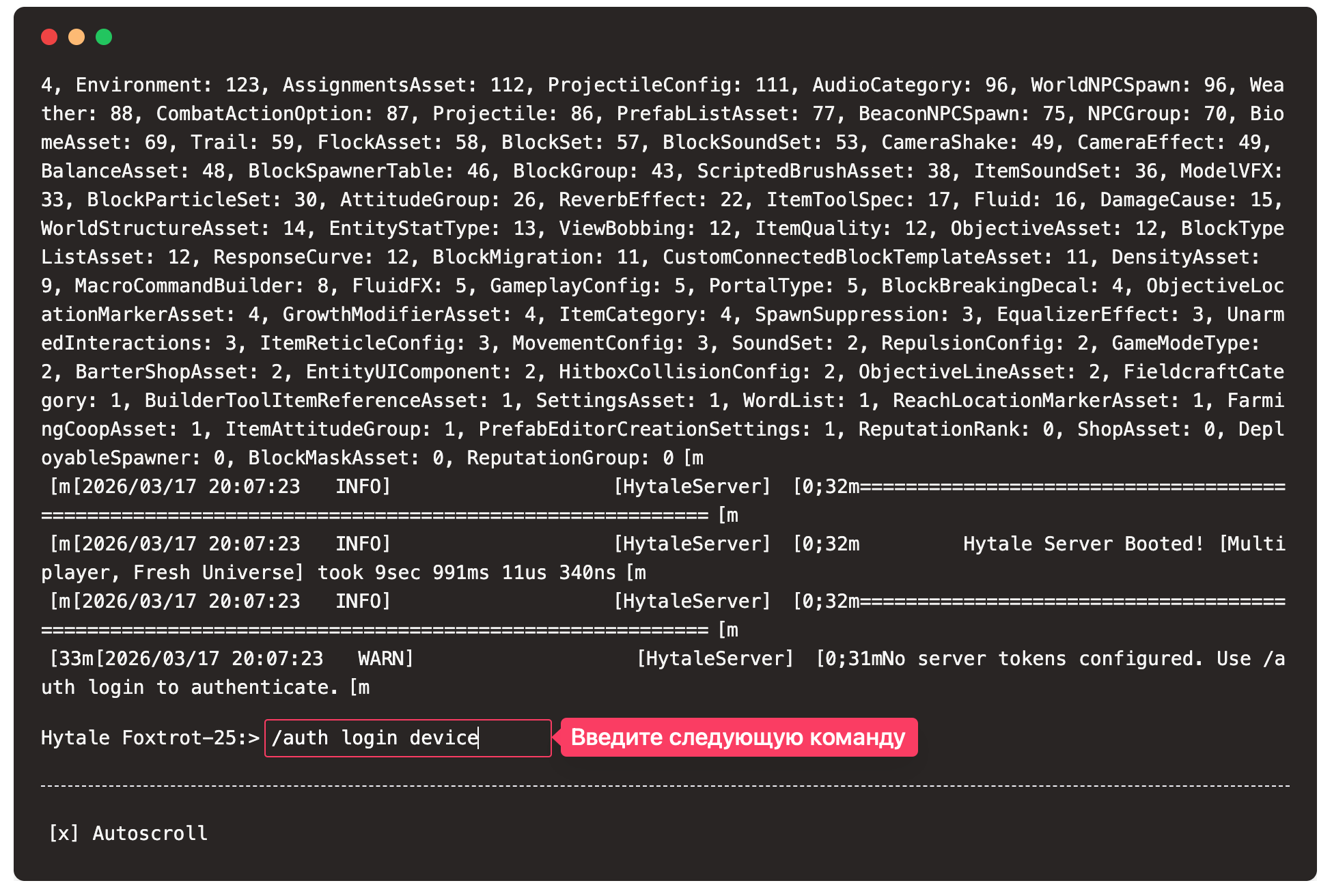Click the 'Environment: 123' entry in the first line
Screen dimensions: 1332x896
coord(168,85)
